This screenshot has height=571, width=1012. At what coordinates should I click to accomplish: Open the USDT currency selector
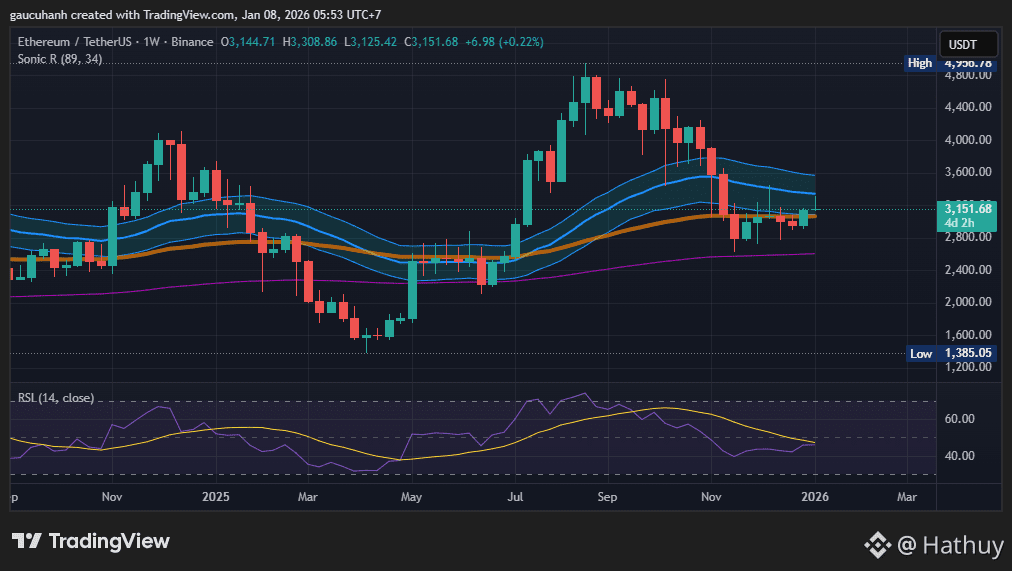click(x=968, y=44)
